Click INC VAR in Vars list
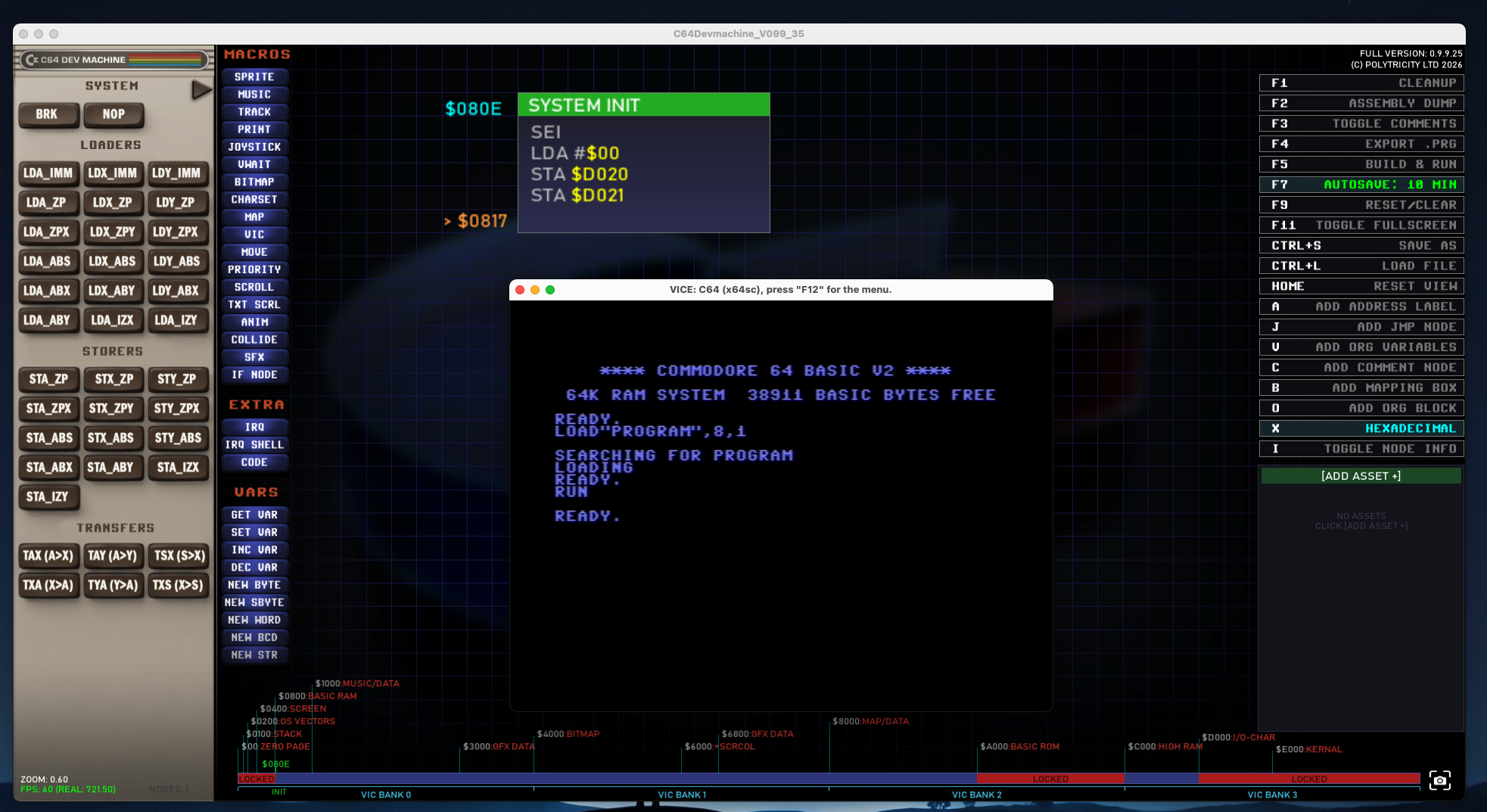The width and height of the screenshot is (1487, 812). (254, 550)
